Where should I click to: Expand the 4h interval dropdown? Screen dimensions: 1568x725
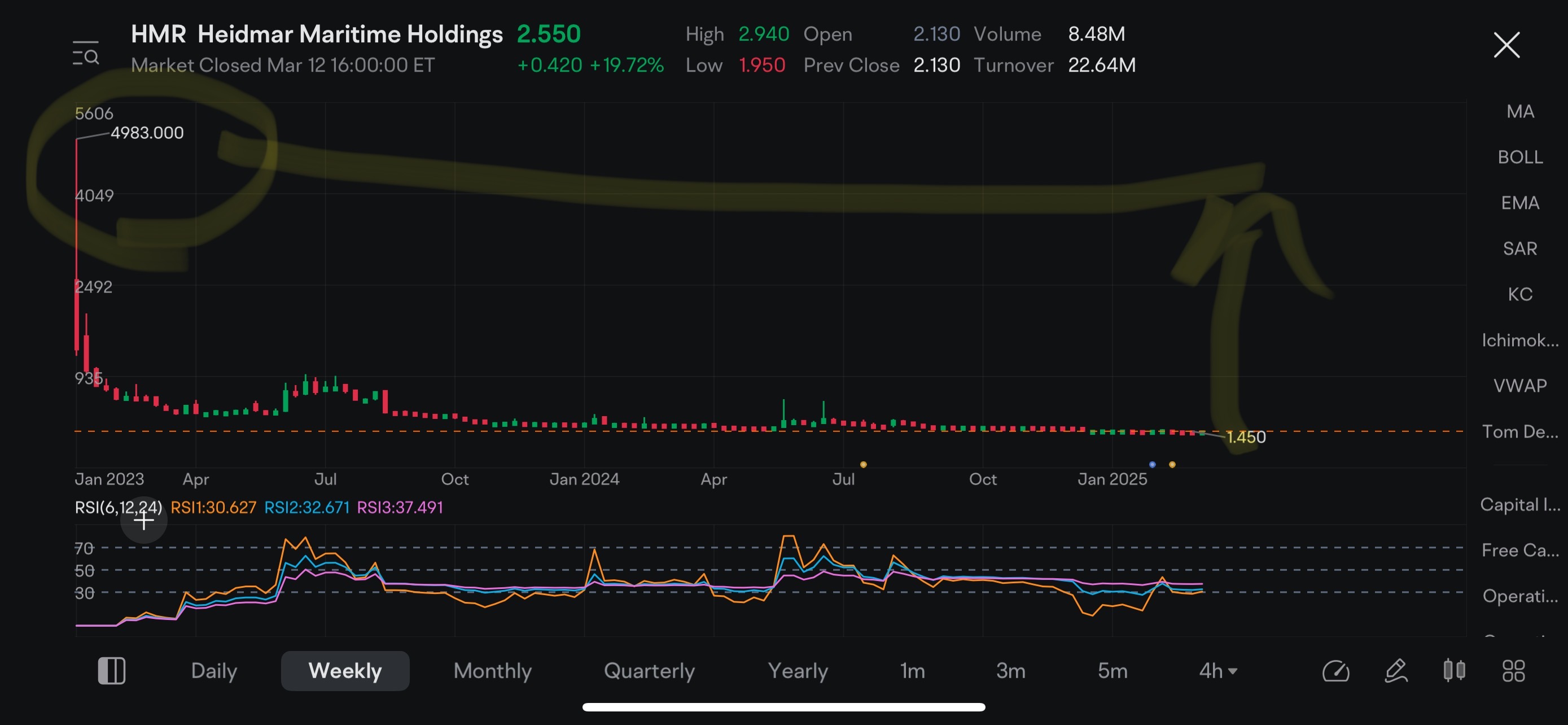pyautogui.click(x=1217, y=671)
